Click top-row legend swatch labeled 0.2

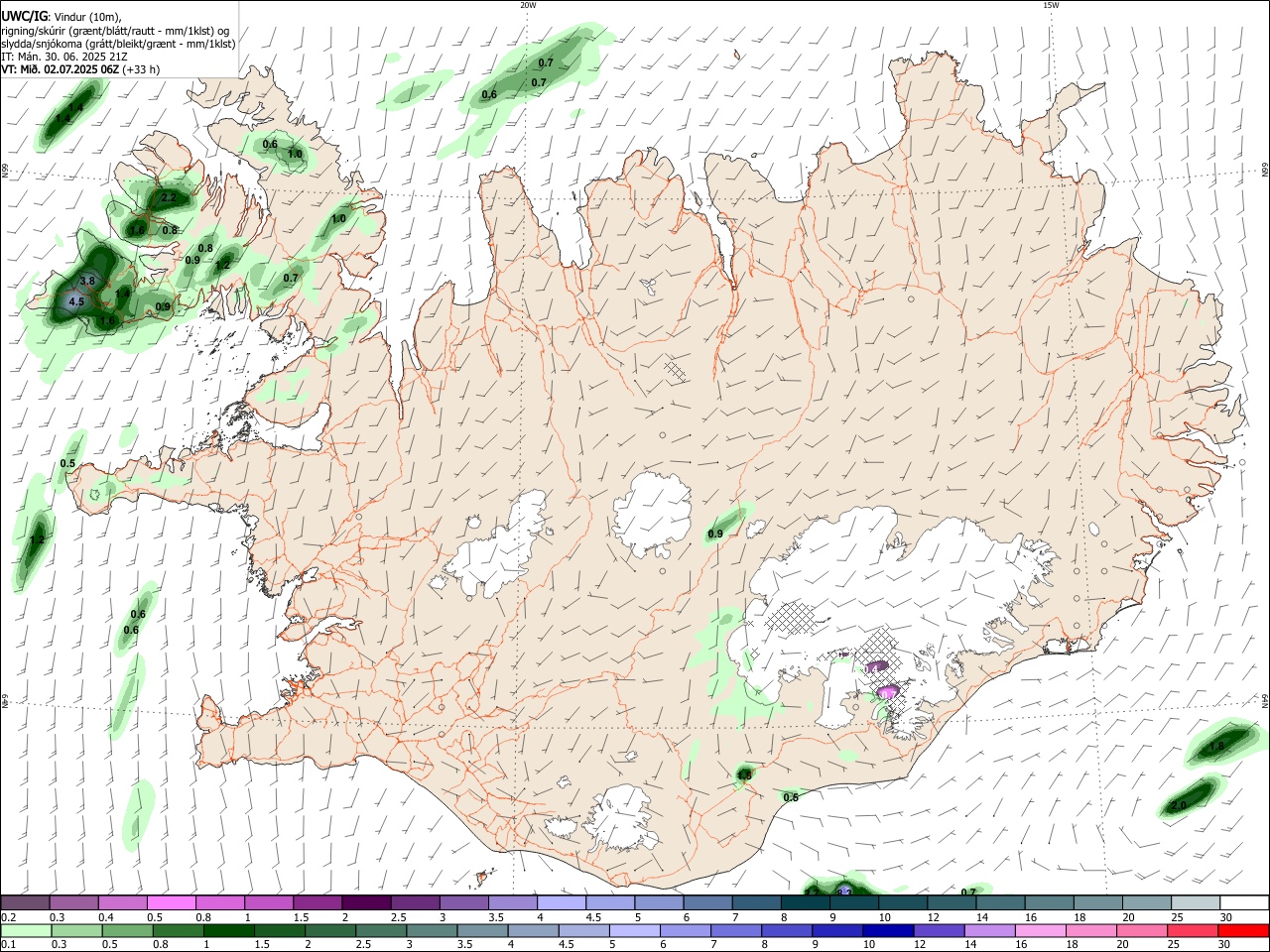[x=25, y=902]
